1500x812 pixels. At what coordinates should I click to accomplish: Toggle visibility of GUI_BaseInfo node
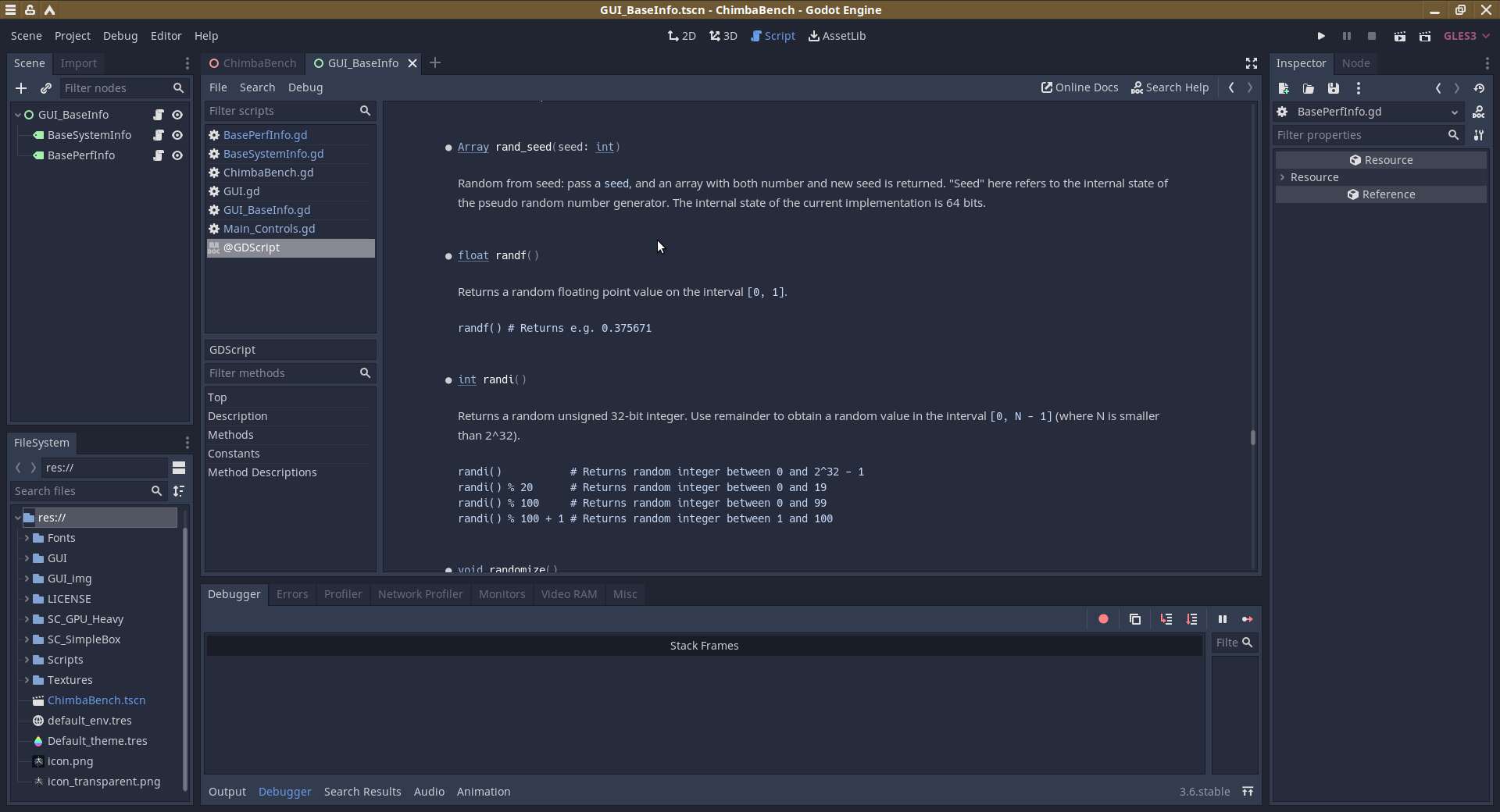click(177, 115)
